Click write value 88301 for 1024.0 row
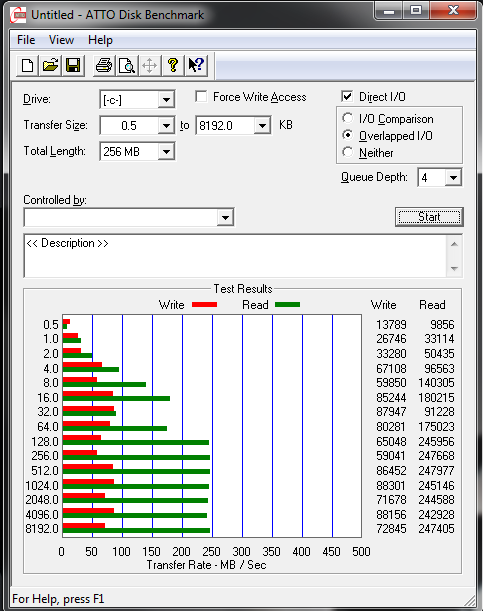Screen dimensions: 483x611 tap(391, 486)
